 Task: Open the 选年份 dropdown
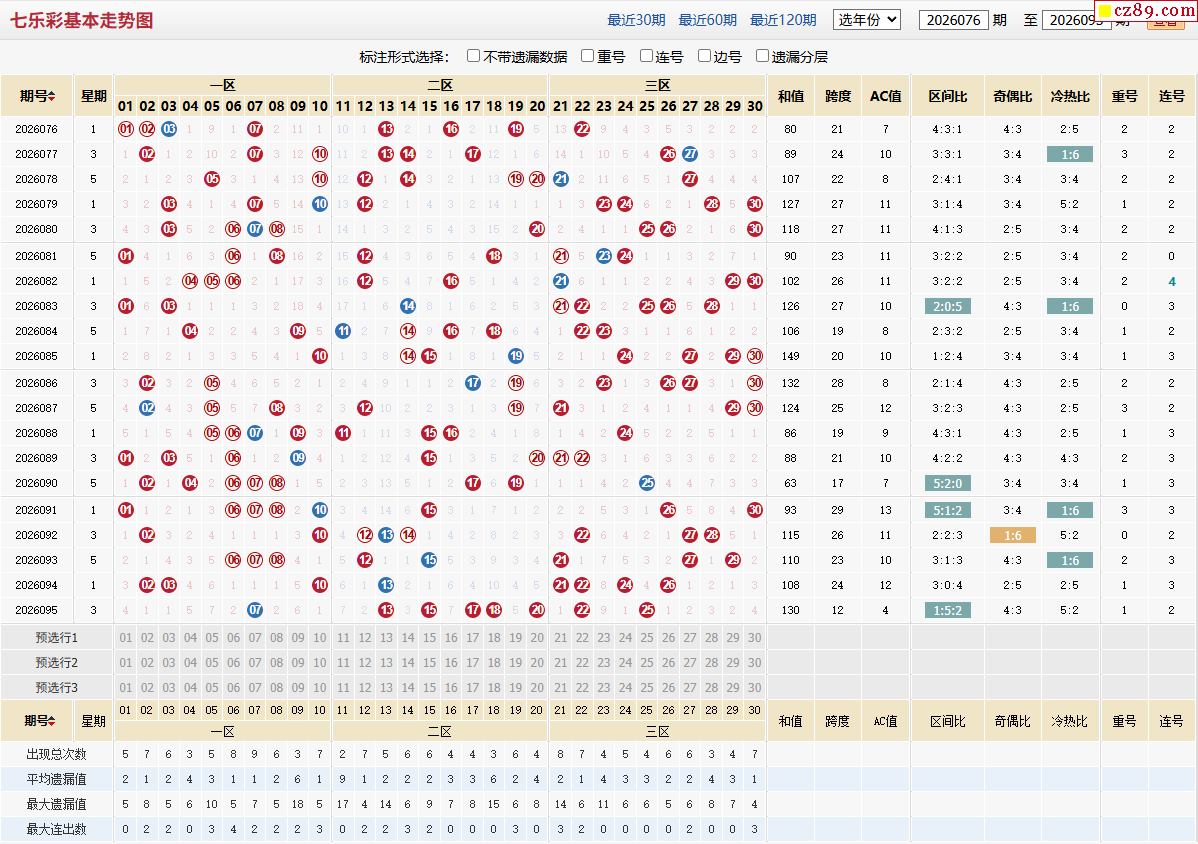click(867, 20)
